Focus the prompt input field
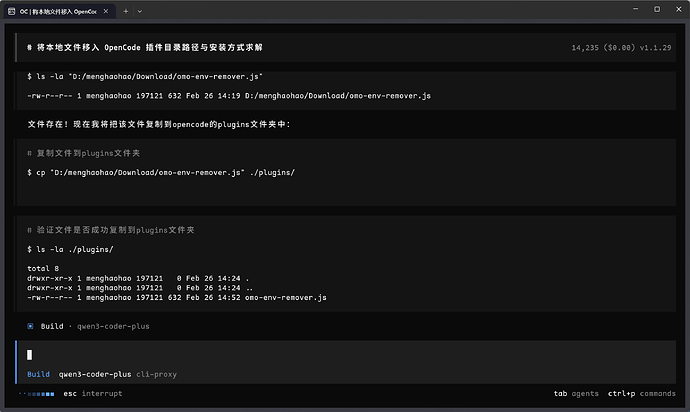Viewport: 690px width, 412px height. [x=345, y=355]
